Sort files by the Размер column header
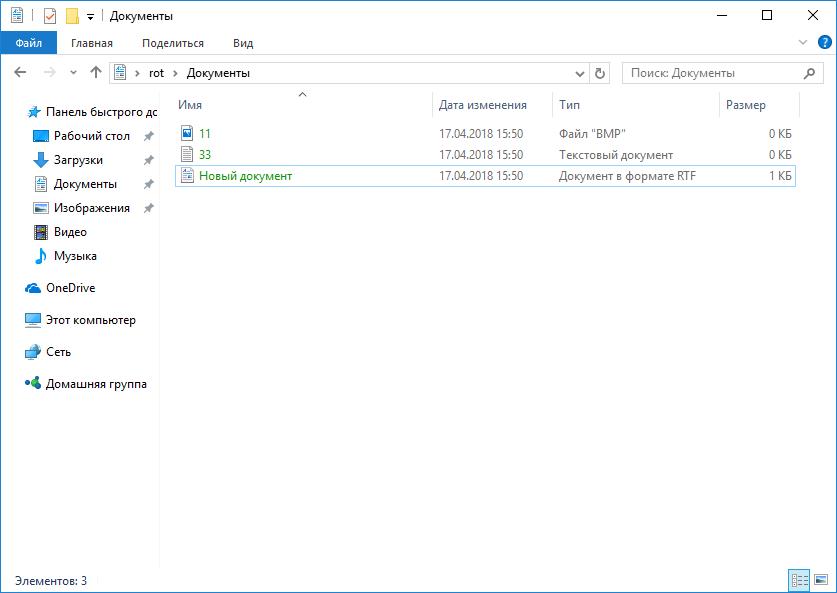 click(759, 105)
